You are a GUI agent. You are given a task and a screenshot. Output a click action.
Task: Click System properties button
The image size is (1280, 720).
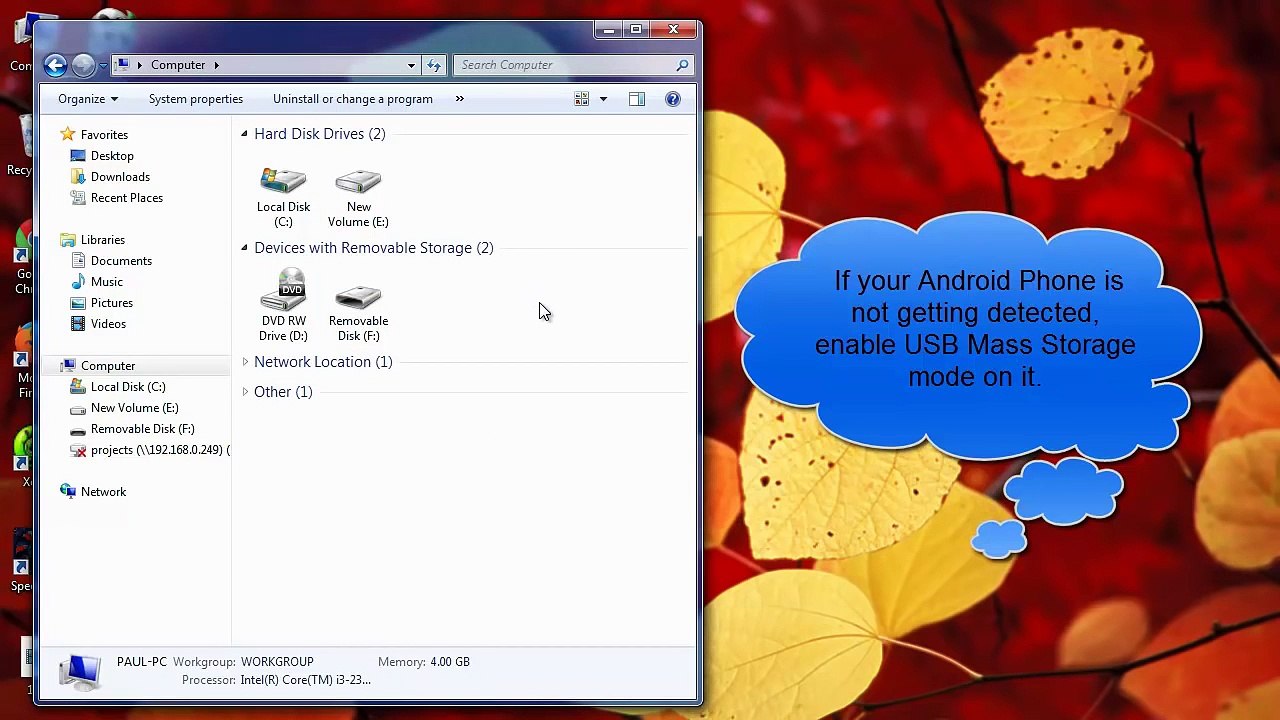click(196, 99)
